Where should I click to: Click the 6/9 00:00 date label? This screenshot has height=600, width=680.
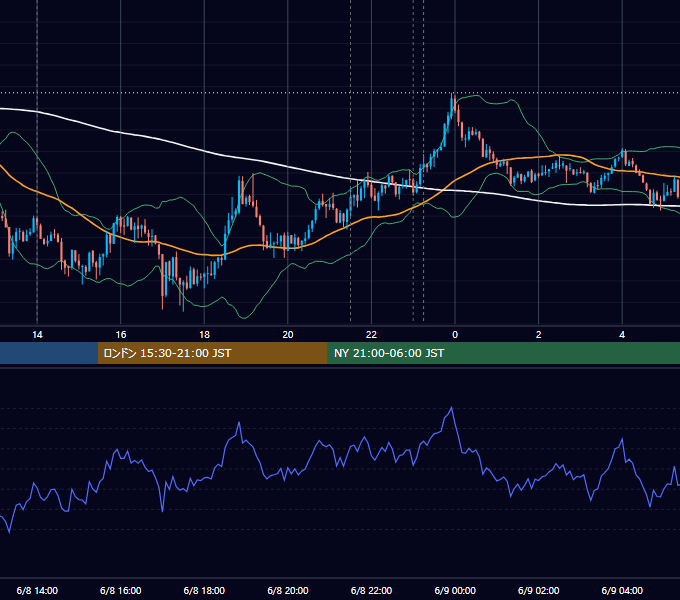tap(455, 590)
